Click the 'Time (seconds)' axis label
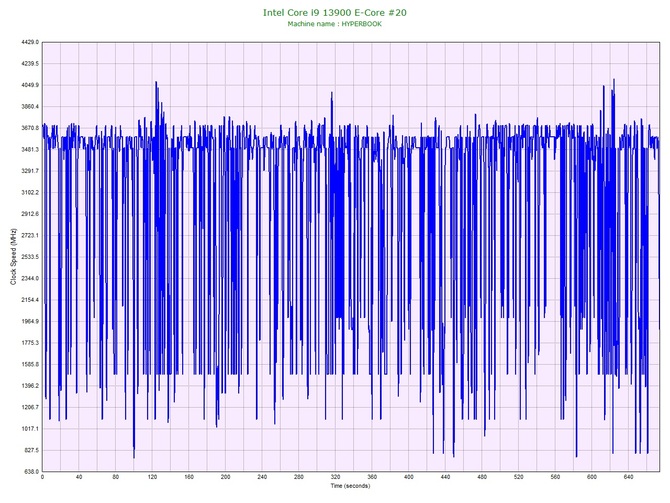The height and width of the screenshot is (503, 670). (x=350, y=486)
